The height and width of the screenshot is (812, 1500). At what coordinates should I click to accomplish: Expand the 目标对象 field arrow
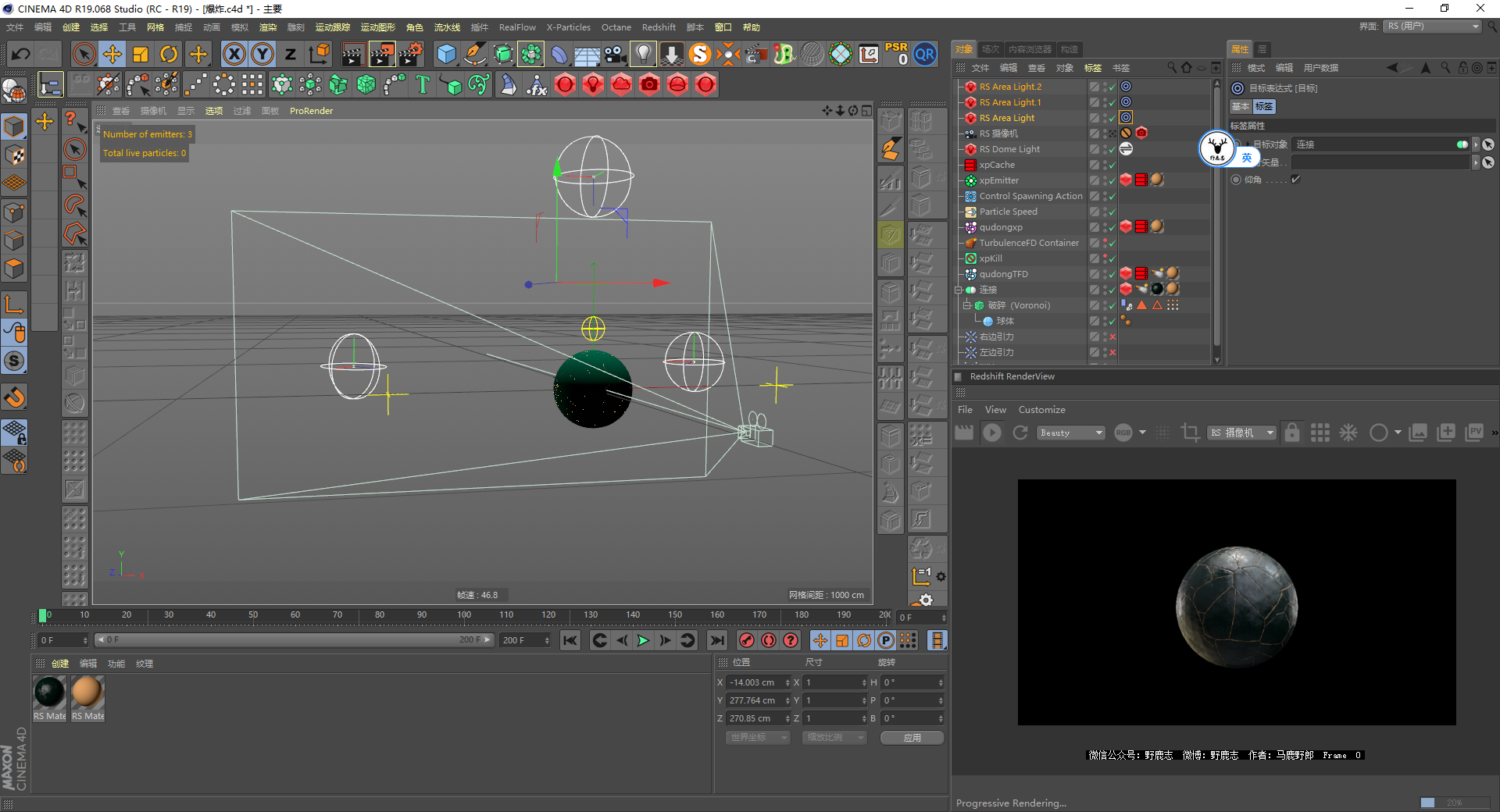[1476, 144]
